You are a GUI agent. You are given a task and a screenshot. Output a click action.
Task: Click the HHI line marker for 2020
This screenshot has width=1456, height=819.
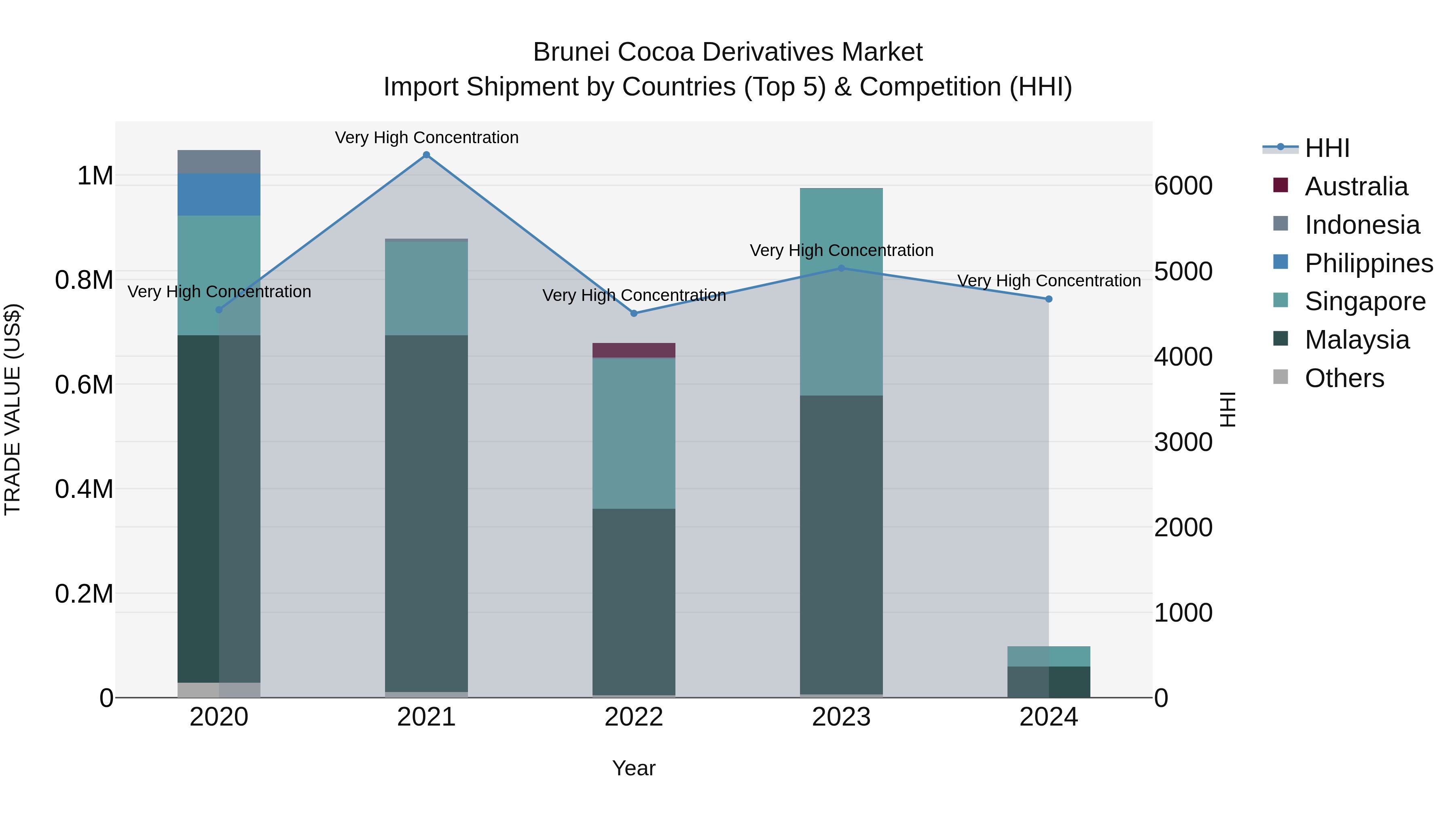coord(219,310)
